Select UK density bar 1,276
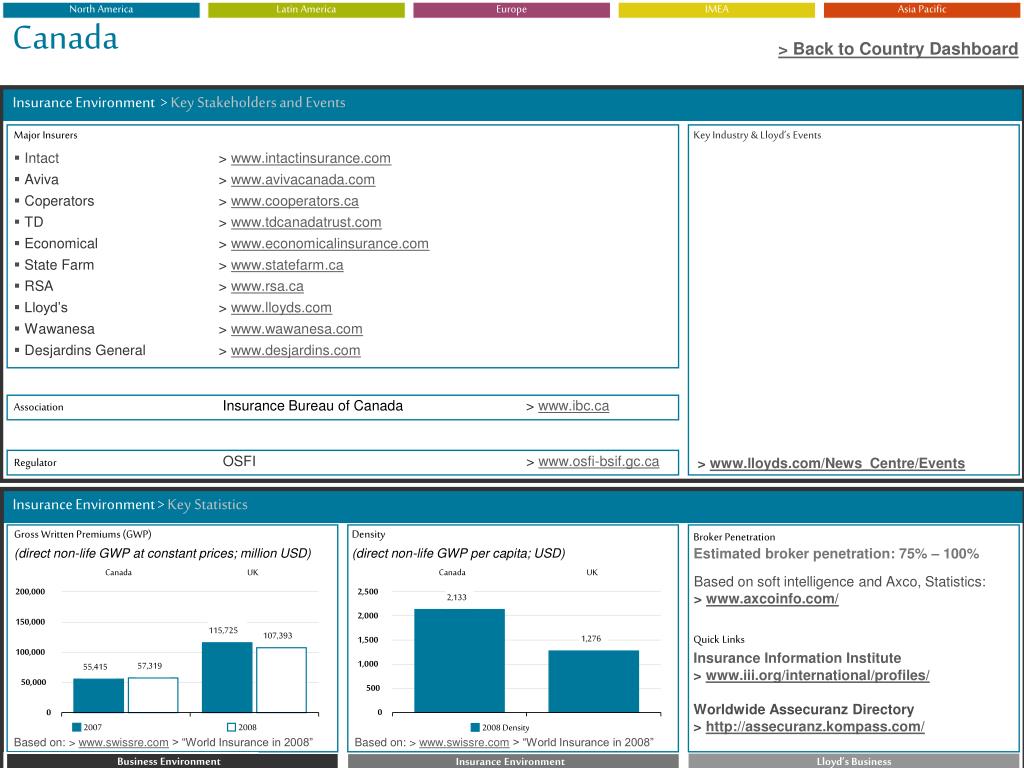 pyautogui.click(x=594, y=681)
